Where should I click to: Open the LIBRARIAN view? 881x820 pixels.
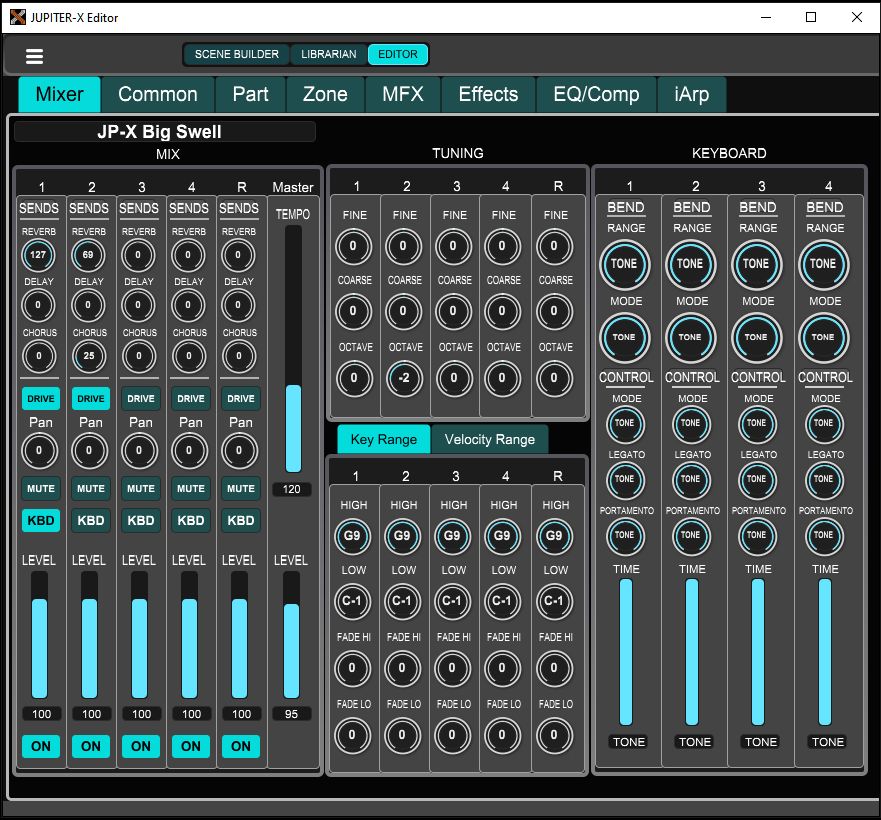(329, 55)
